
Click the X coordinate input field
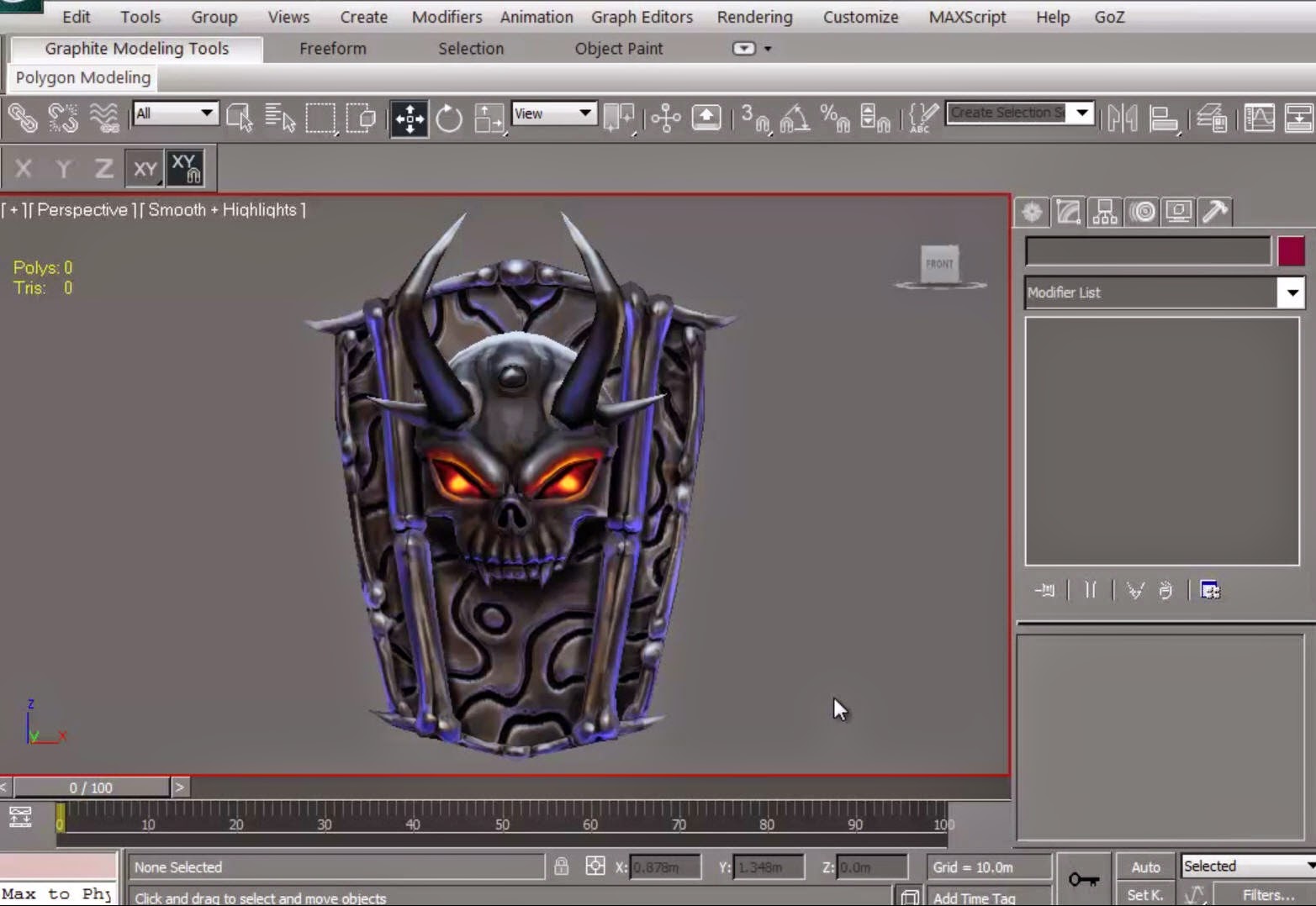click(x=664, y=866)
